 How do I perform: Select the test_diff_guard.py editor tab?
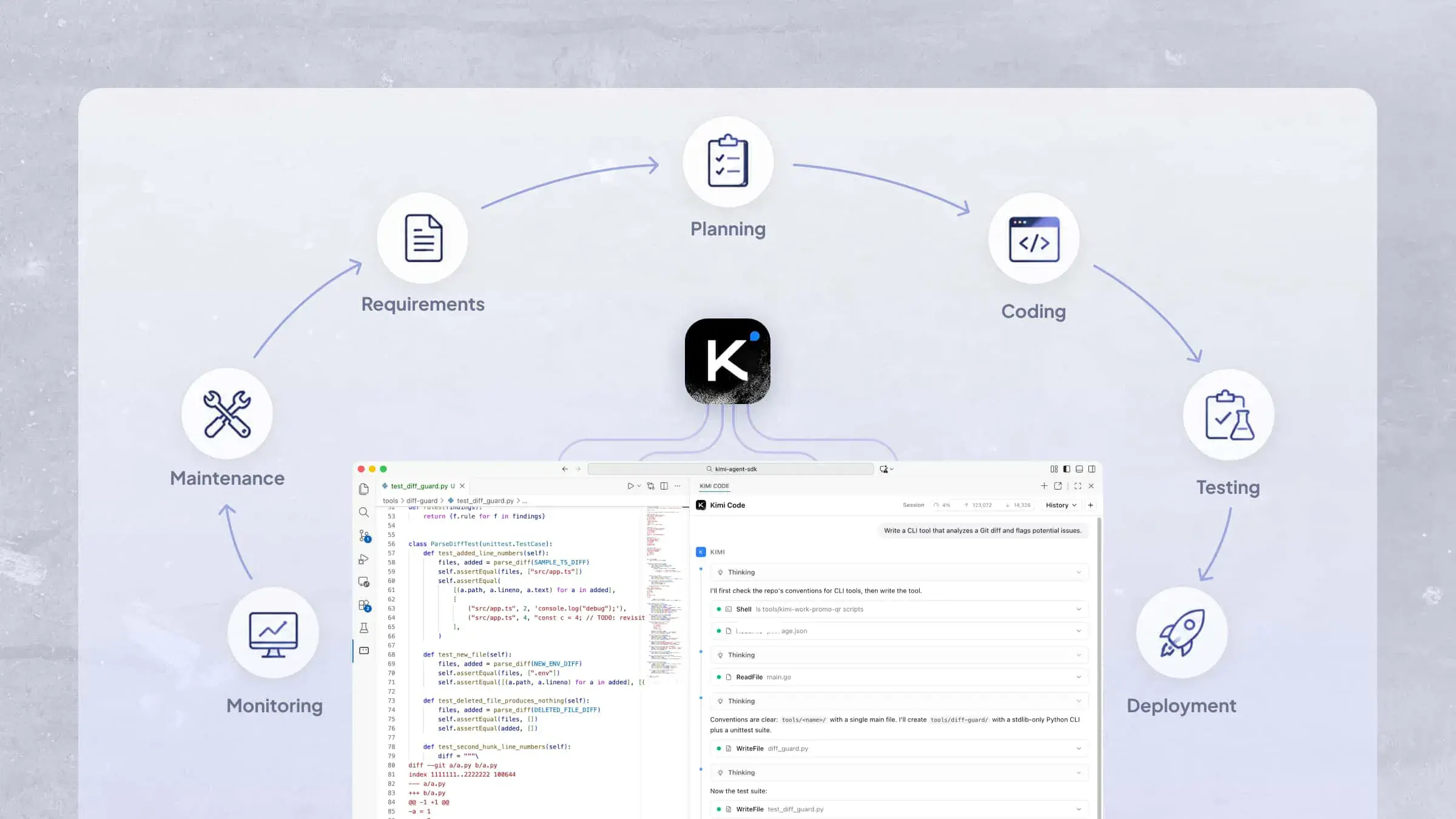423,486
